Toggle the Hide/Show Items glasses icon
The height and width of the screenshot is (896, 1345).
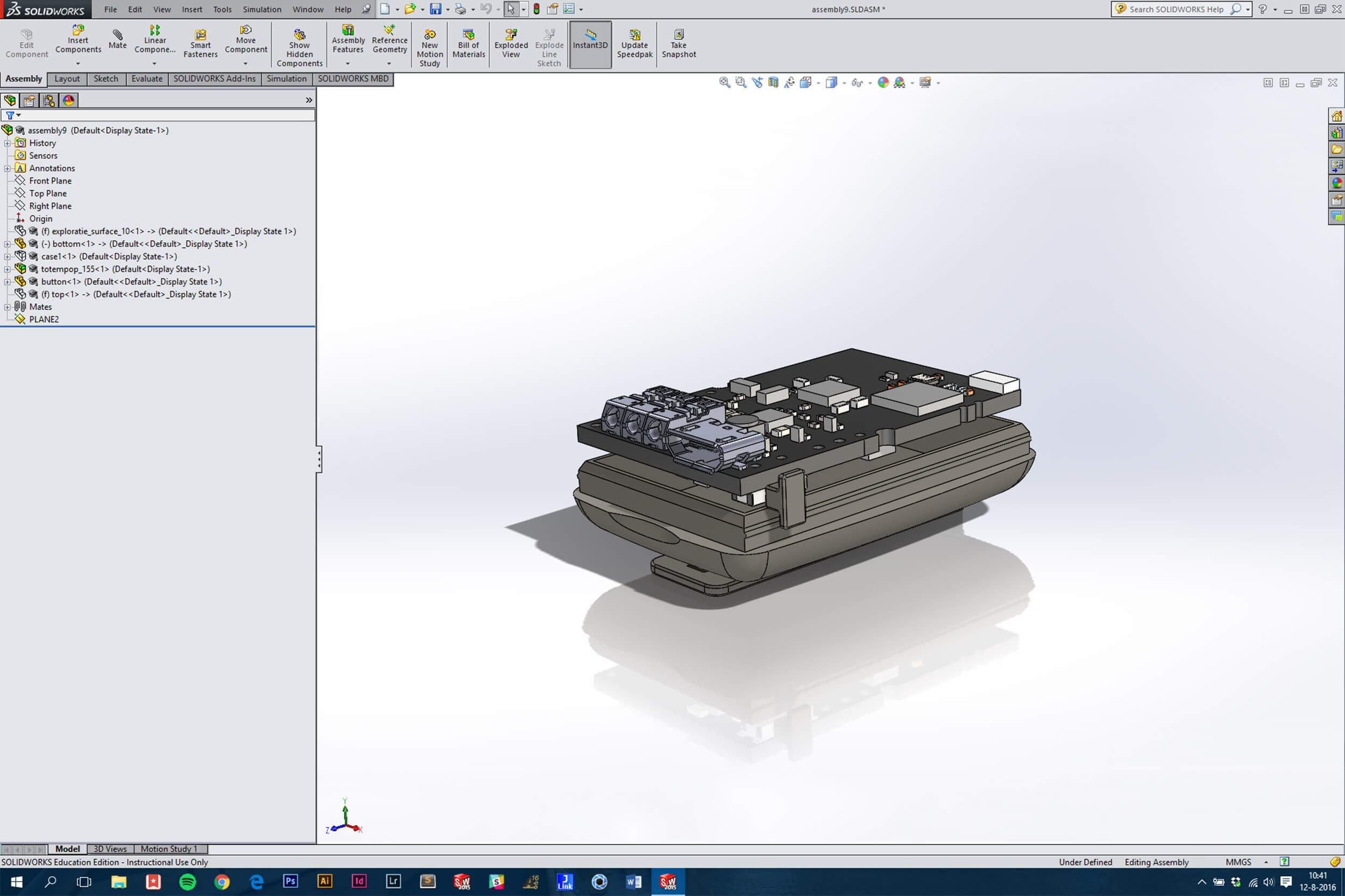856,83
